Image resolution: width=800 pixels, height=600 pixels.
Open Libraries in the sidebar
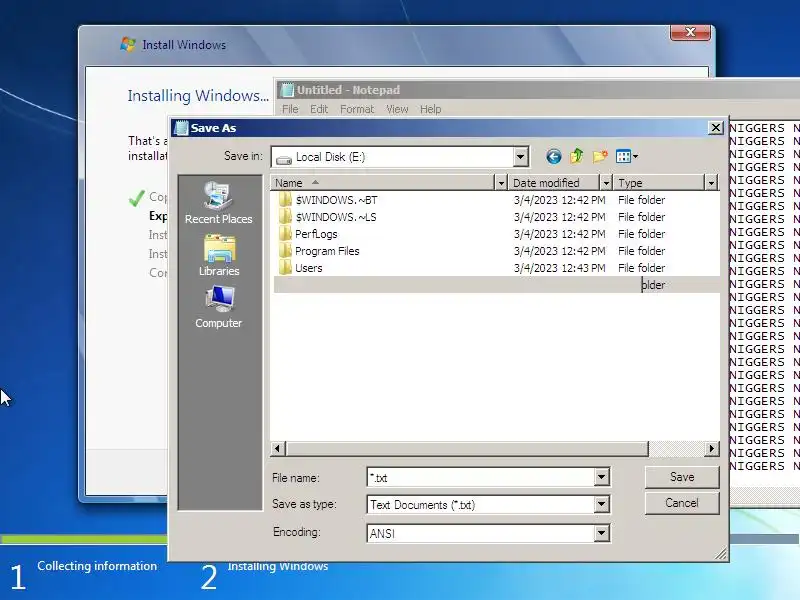(x=219, y=255)
